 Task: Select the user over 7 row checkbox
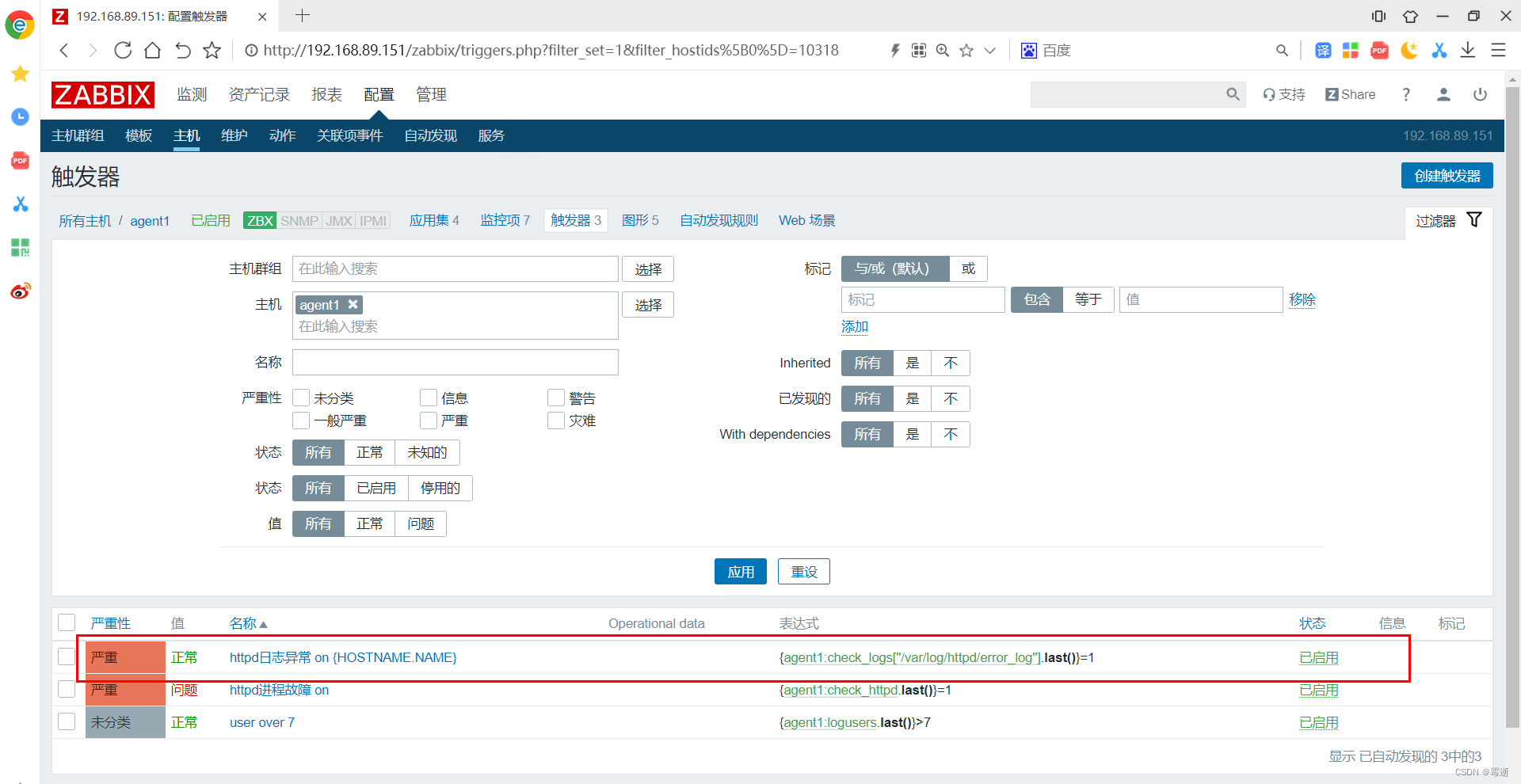67,721
